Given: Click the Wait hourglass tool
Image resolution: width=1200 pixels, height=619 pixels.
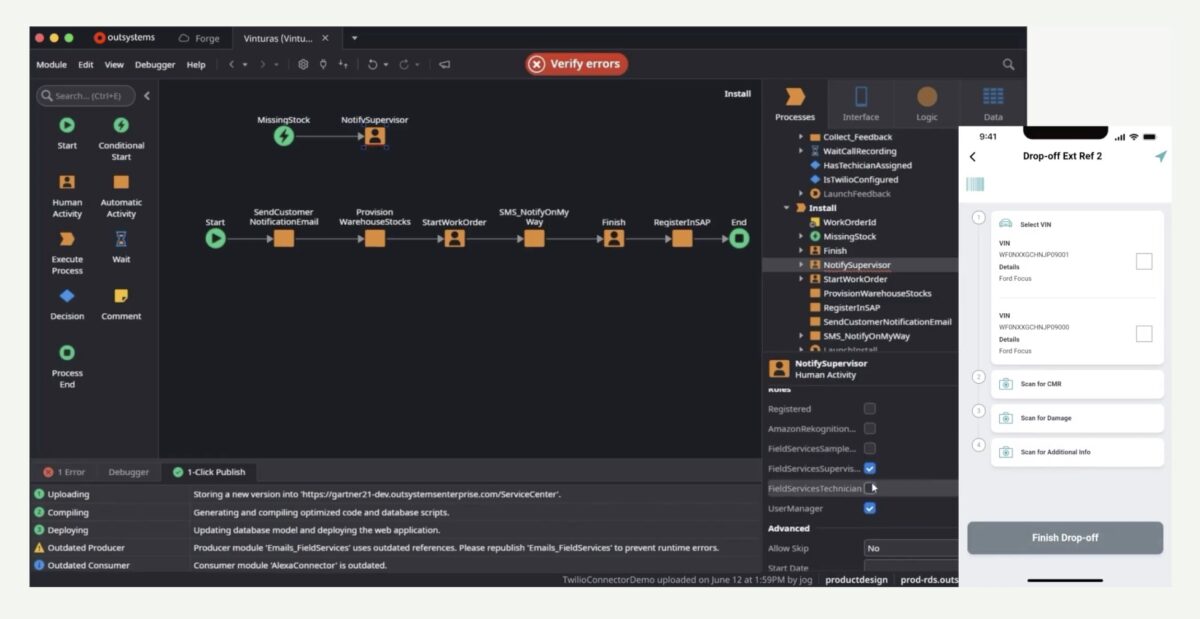Looking at the screenshot, I should (121, 239).
